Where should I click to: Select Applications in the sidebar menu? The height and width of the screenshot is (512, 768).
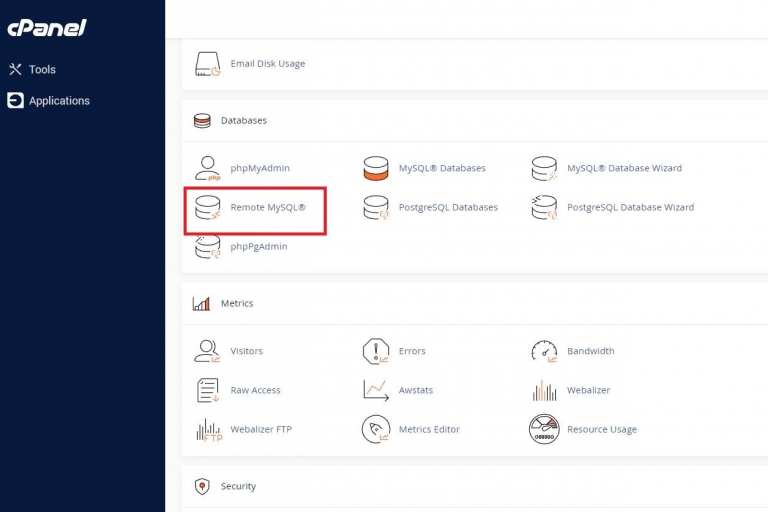point(59,101)
